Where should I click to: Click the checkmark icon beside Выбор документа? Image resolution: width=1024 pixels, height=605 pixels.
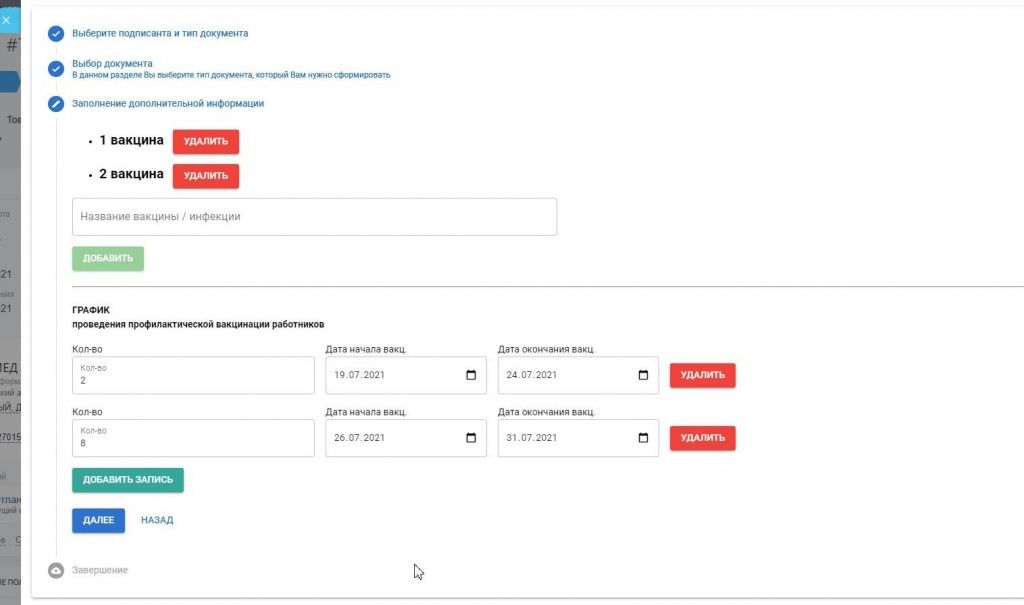56,69
